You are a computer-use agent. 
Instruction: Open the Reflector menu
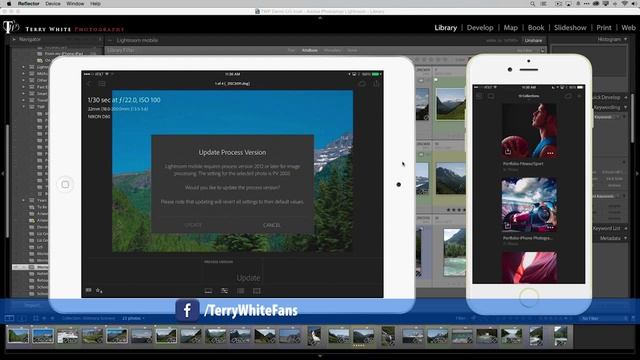tap(29, 4)
